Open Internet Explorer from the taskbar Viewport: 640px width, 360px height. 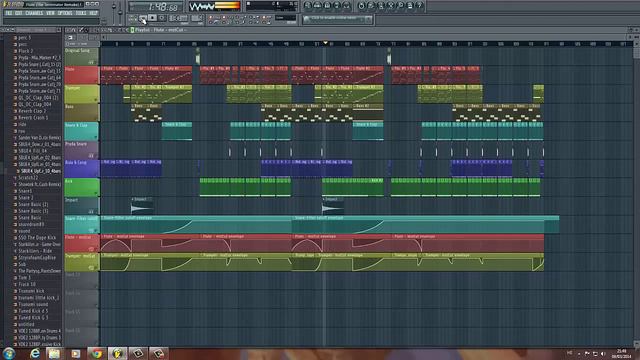pos(35,353)
